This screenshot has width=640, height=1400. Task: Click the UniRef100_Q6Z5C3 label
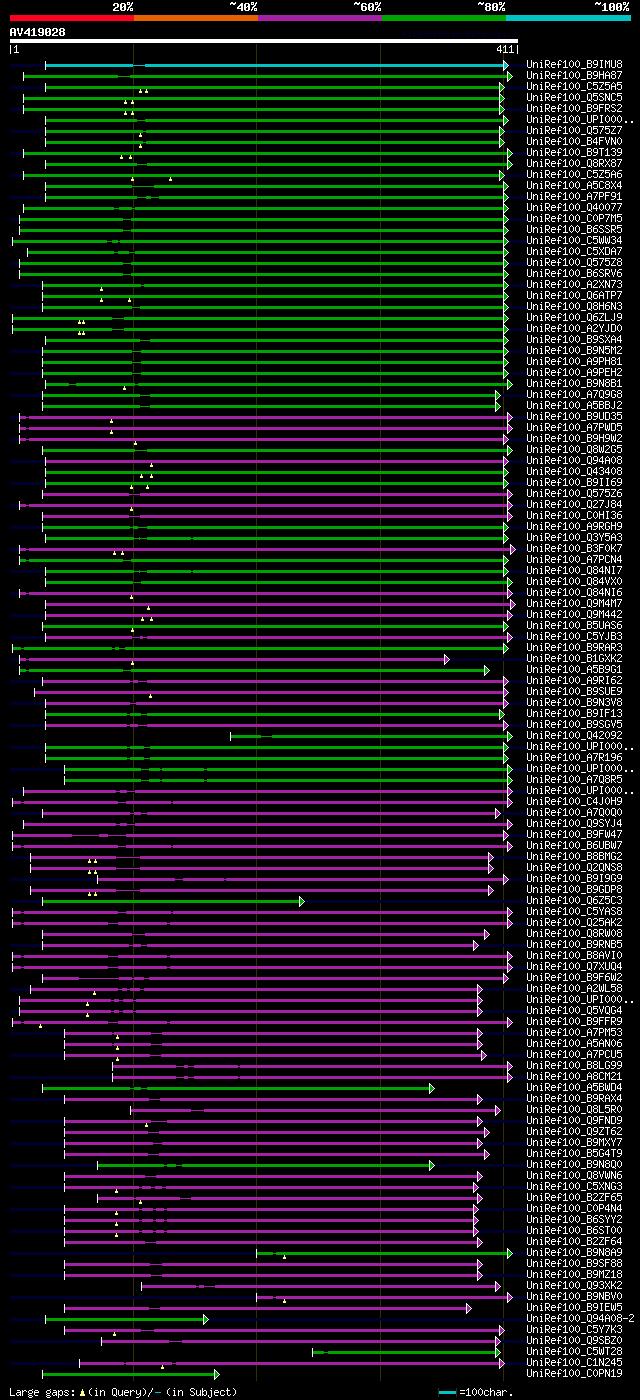pyautogui.click(x=574, y=900)
